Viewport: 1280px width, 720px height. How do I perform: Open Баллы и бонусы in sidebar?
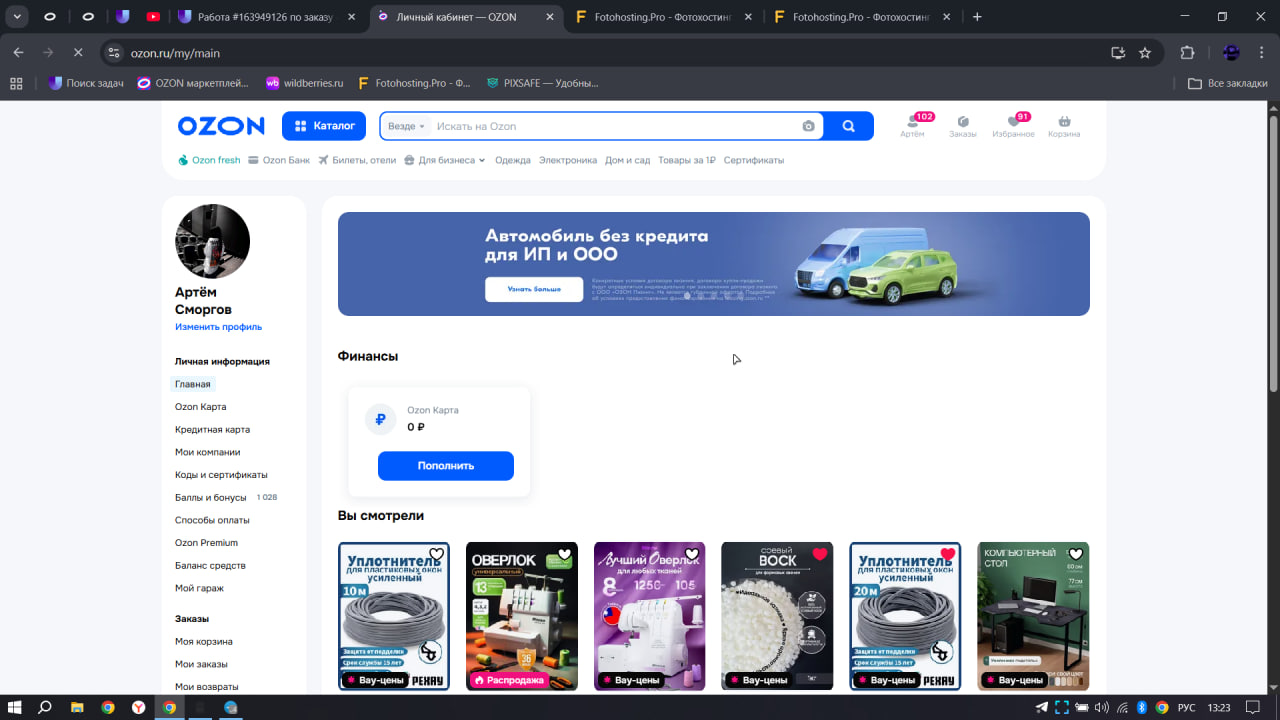point(211,497)
